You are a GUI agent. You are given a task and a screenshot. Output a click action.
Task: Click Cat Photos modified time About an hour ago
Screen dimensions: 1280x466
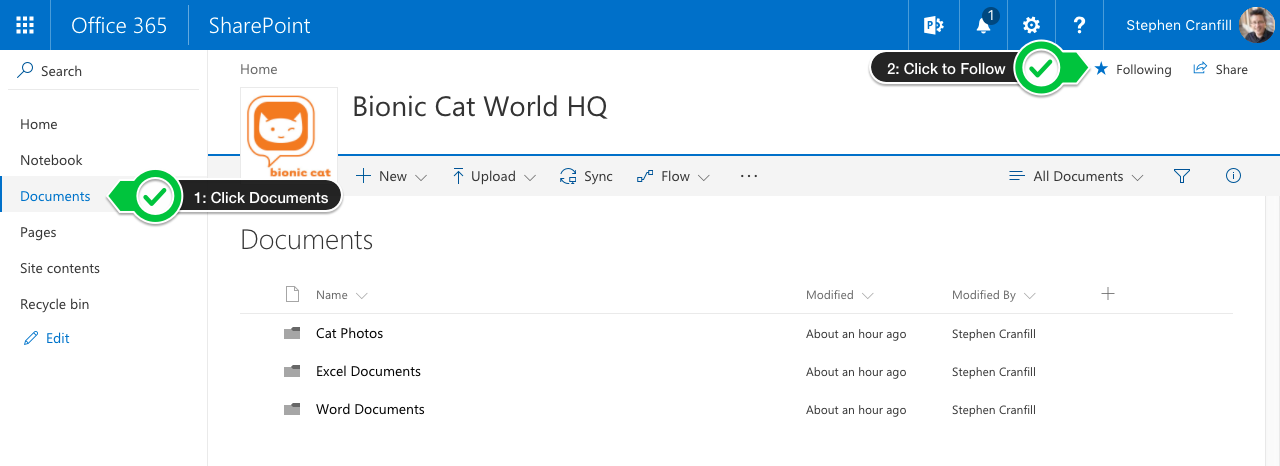856,334
